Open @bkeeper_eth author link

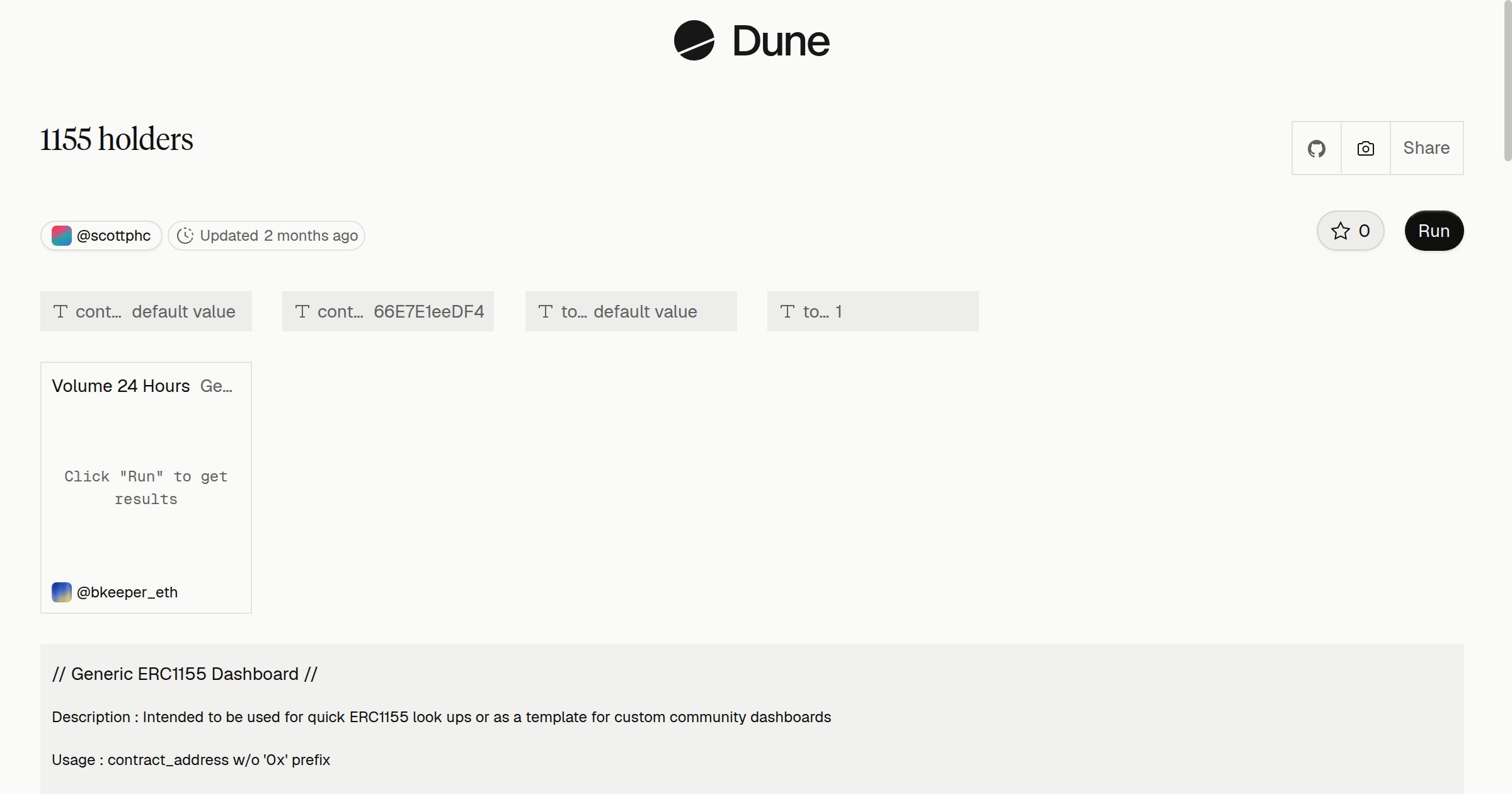[x=127, y=592]
